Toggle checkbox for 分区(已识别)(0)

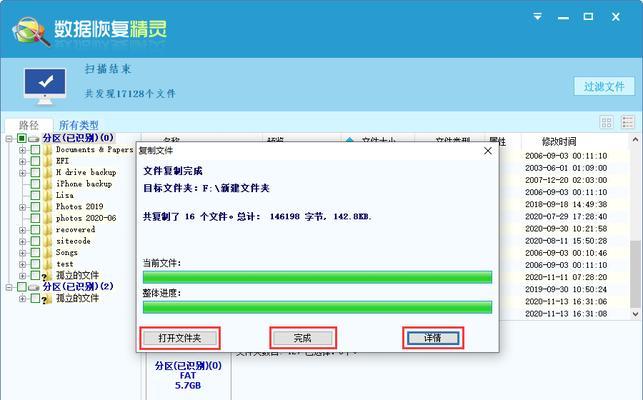click(x=22, y=138)
